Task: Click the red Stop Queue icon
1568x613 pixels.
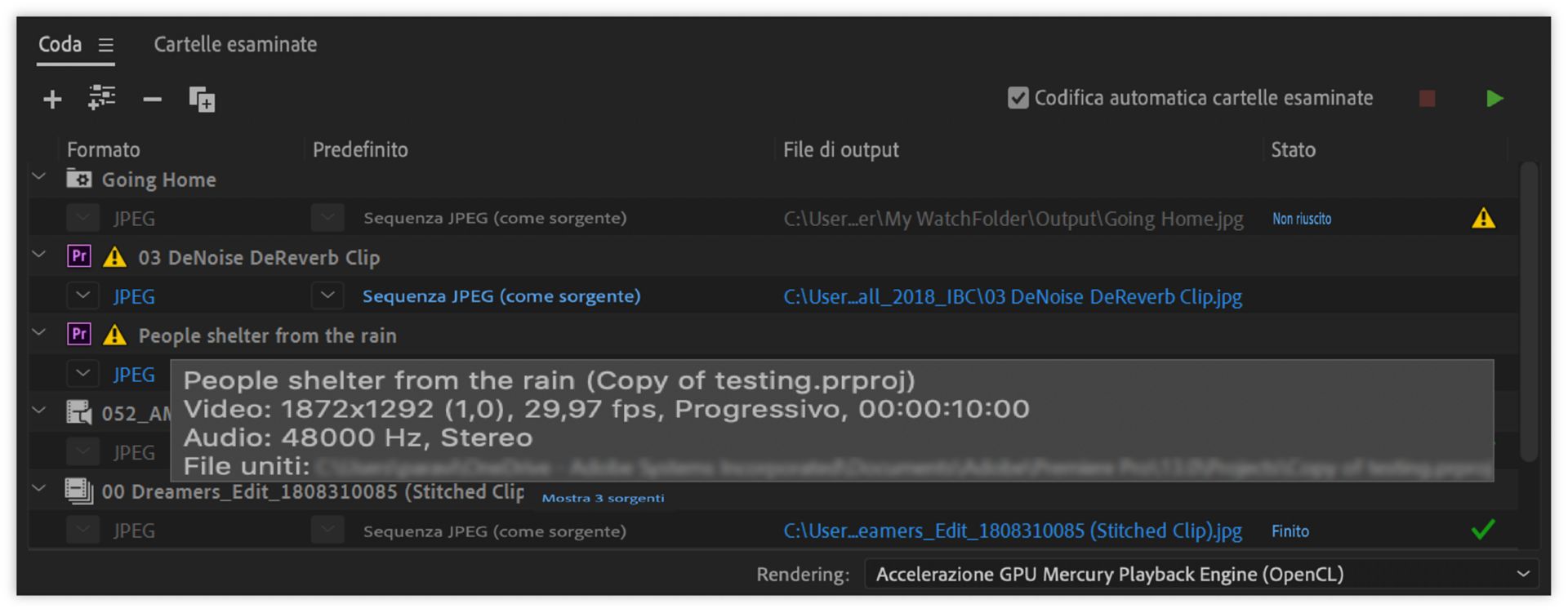Action: click(x=1427, y=98)
